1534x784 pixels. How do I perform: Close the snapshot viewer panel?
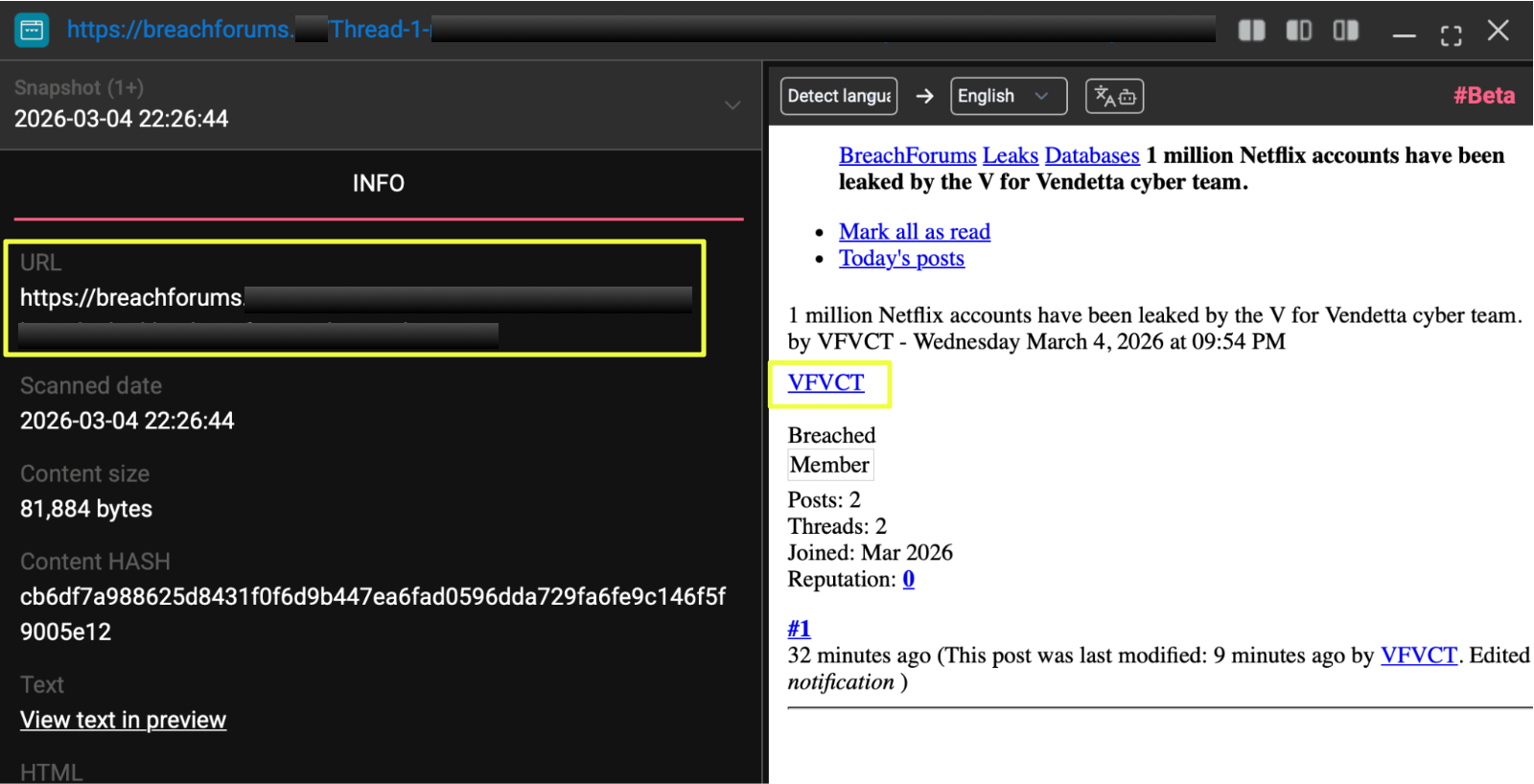tap(1498, 31)
